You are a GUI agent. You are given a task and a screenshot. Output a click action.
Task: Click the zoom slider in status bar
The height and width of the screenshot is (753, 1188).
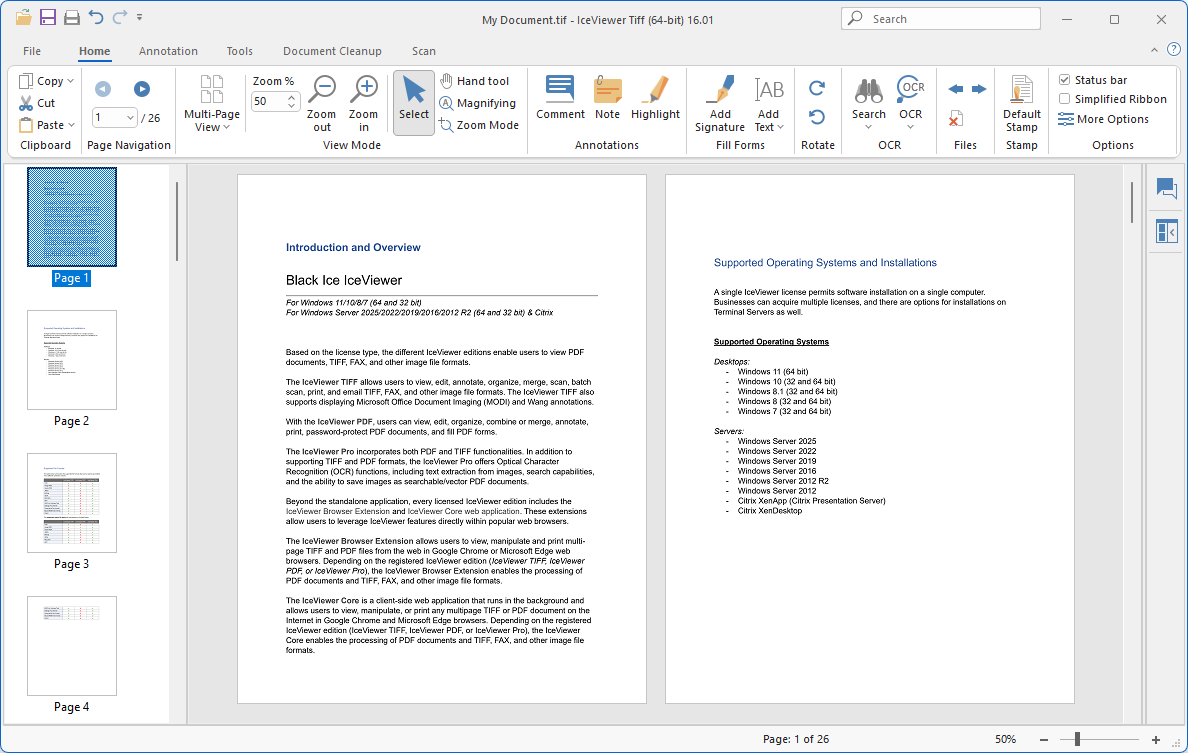1077,739
